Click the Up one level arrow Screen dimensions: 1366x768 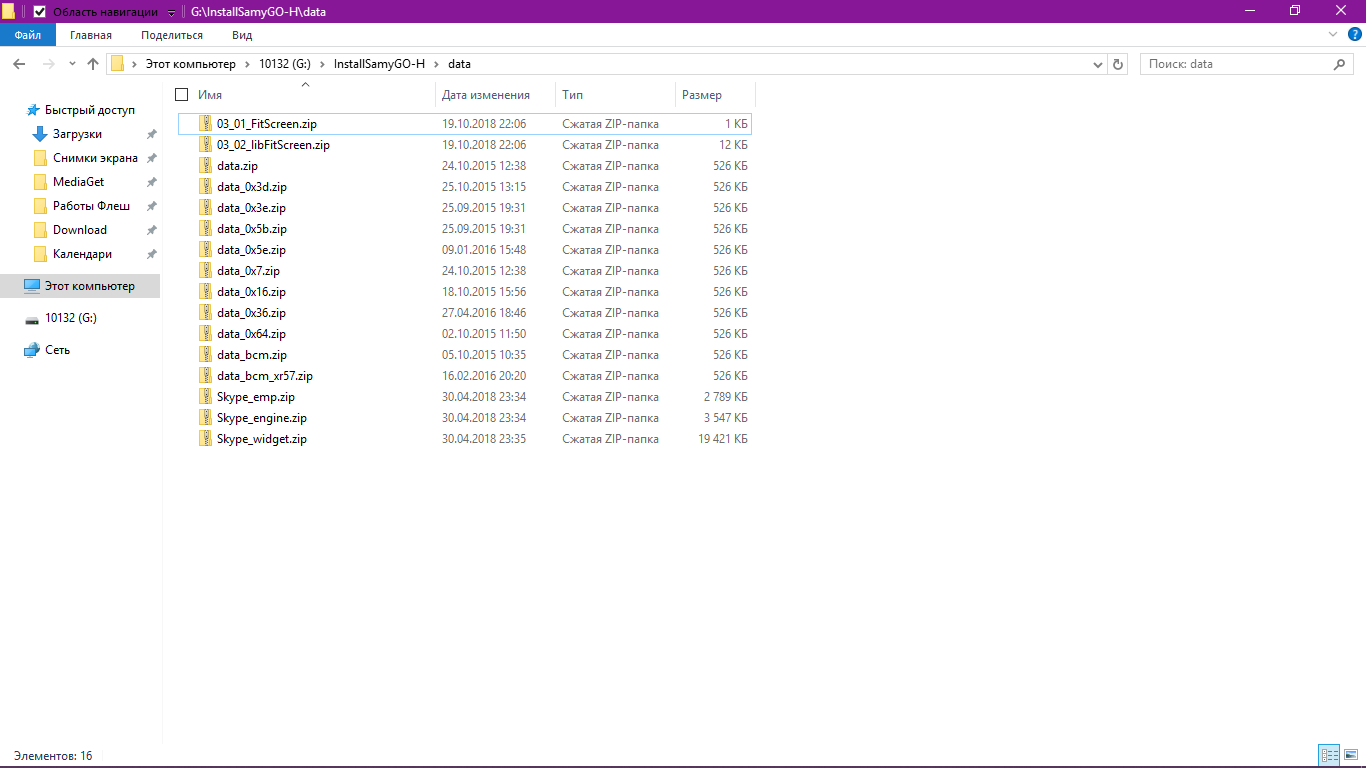click(x=93, y=64)
